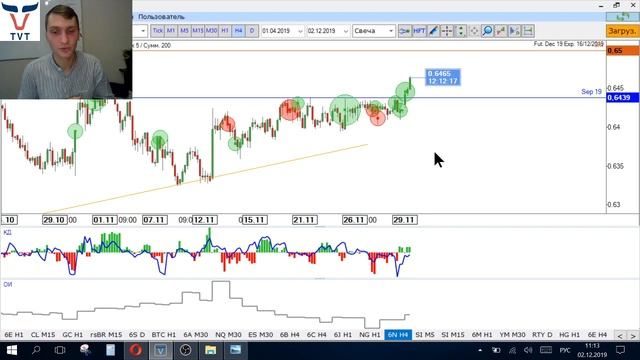
Task: Open the NQ M30 chart tab
Action: point(228,335)
